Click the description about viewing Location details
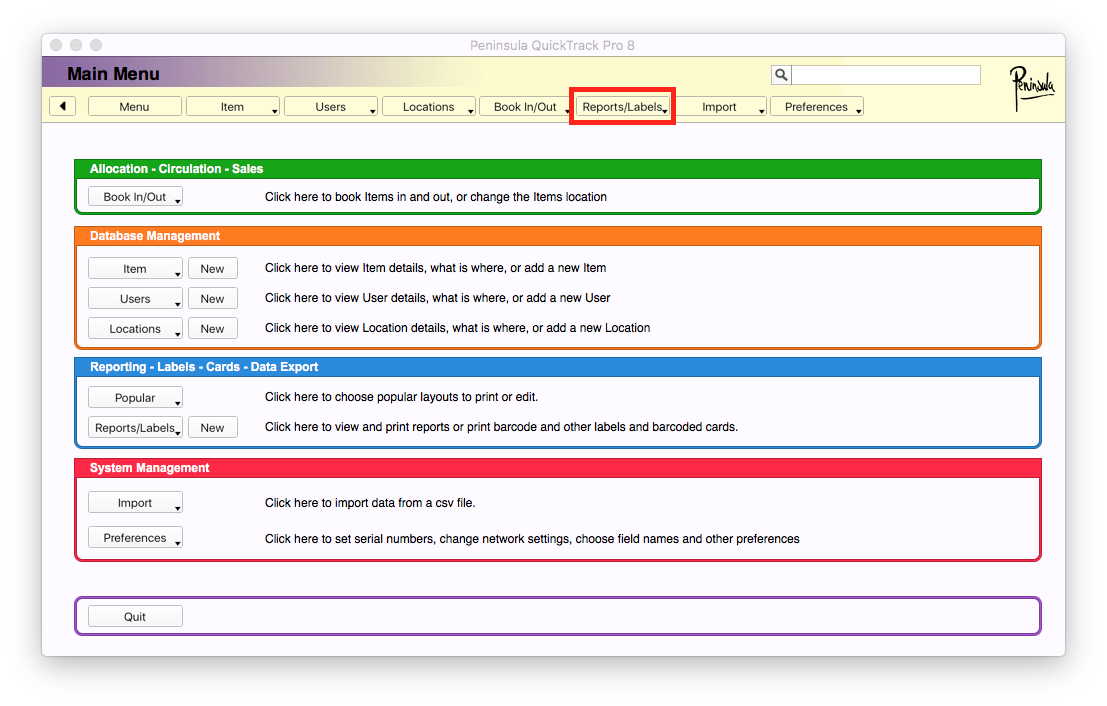 tap(457, 328)
